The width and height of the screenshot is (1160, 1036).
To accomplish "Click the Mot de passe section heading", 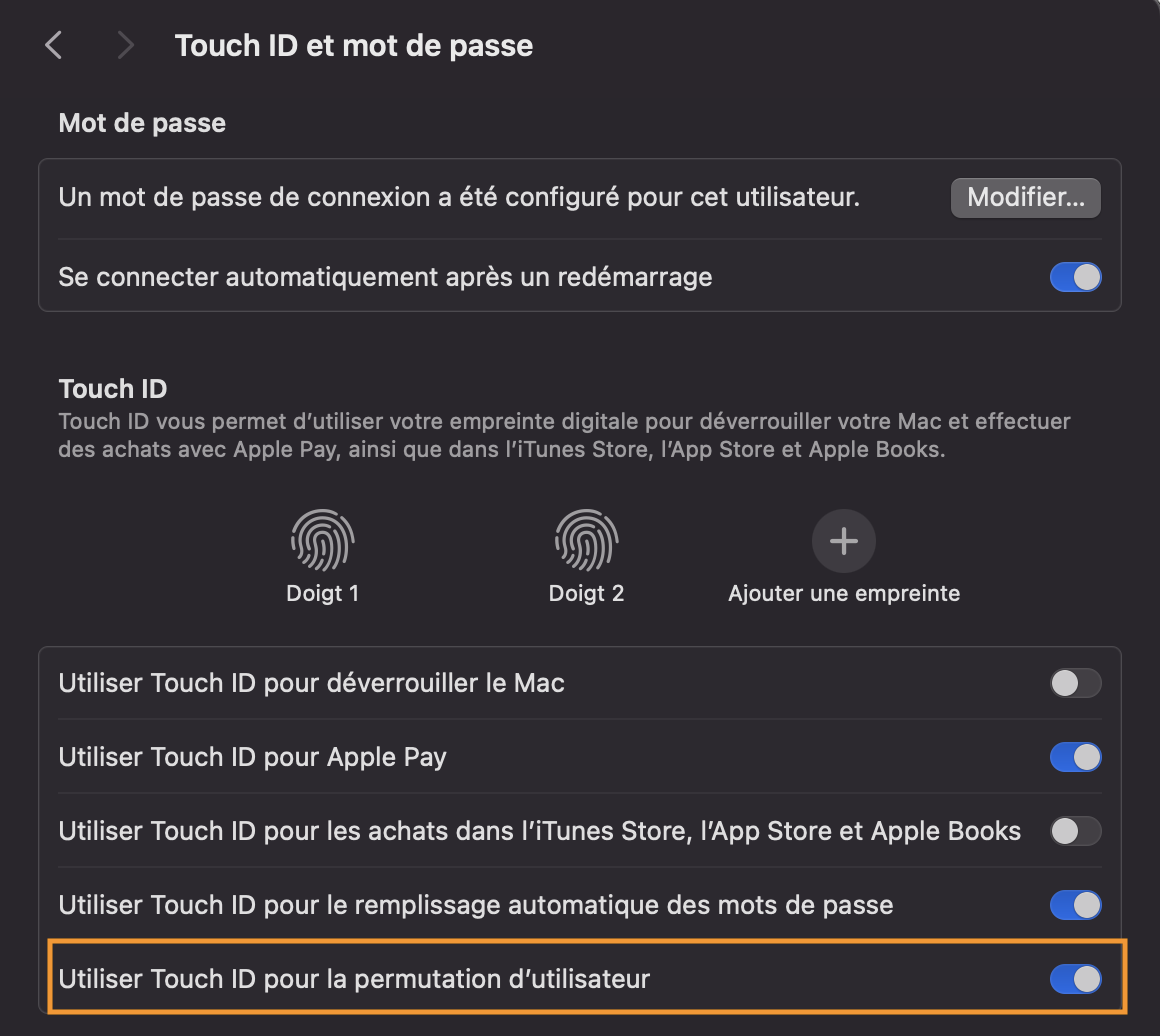I will (142, 123).
